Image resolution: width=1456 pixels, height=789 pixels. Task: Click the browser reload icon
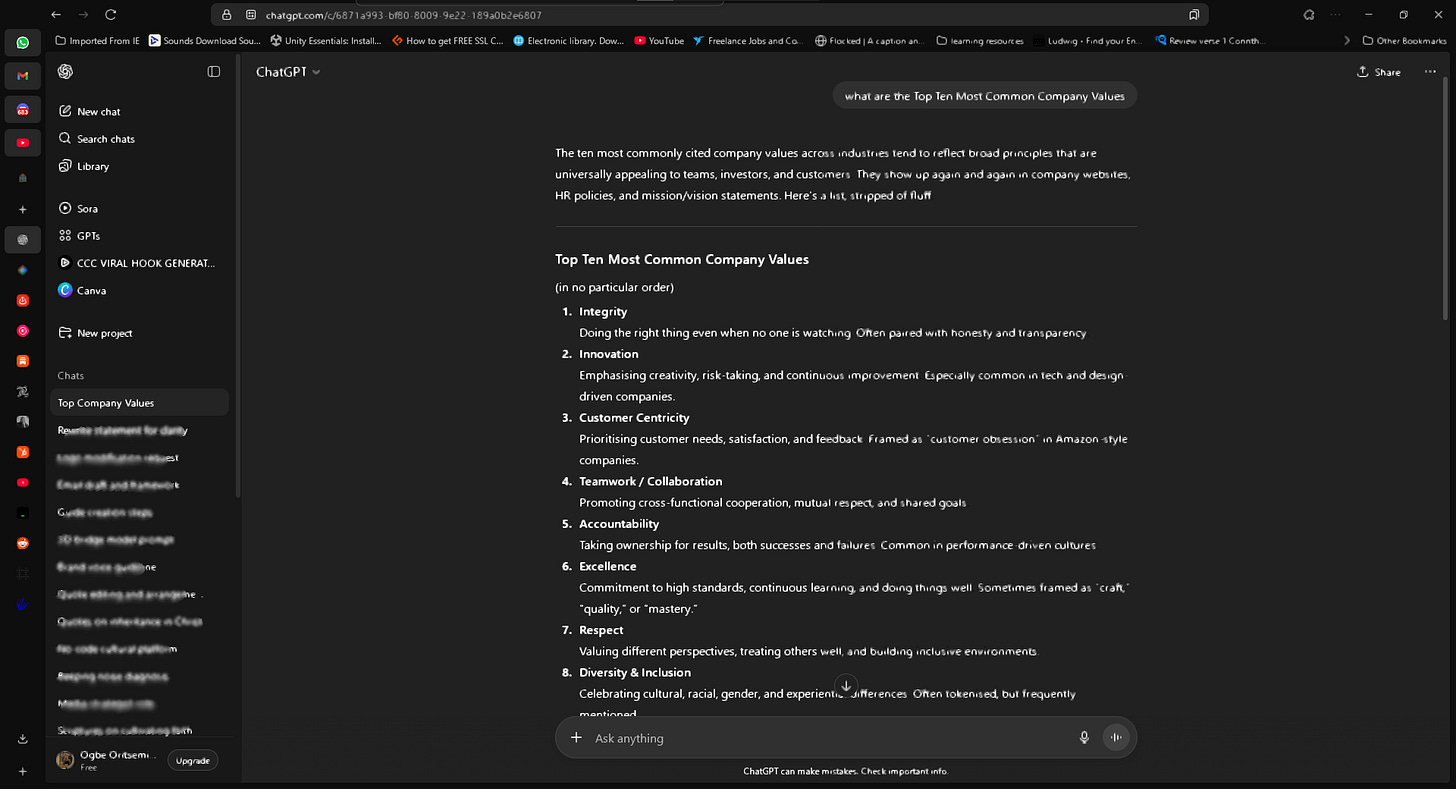[x=110, y=15]
